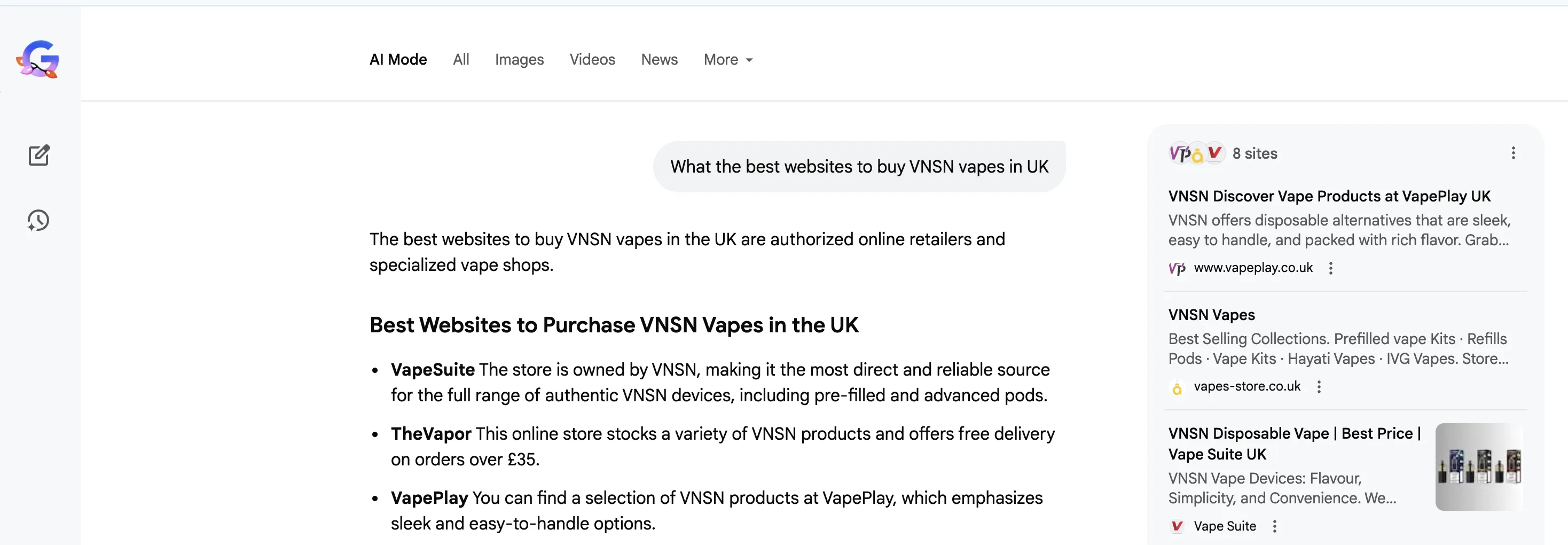Viewport: 1568px width, 545px height.
Task: Start a new AI Mode chat
Action: click(39, 155)
